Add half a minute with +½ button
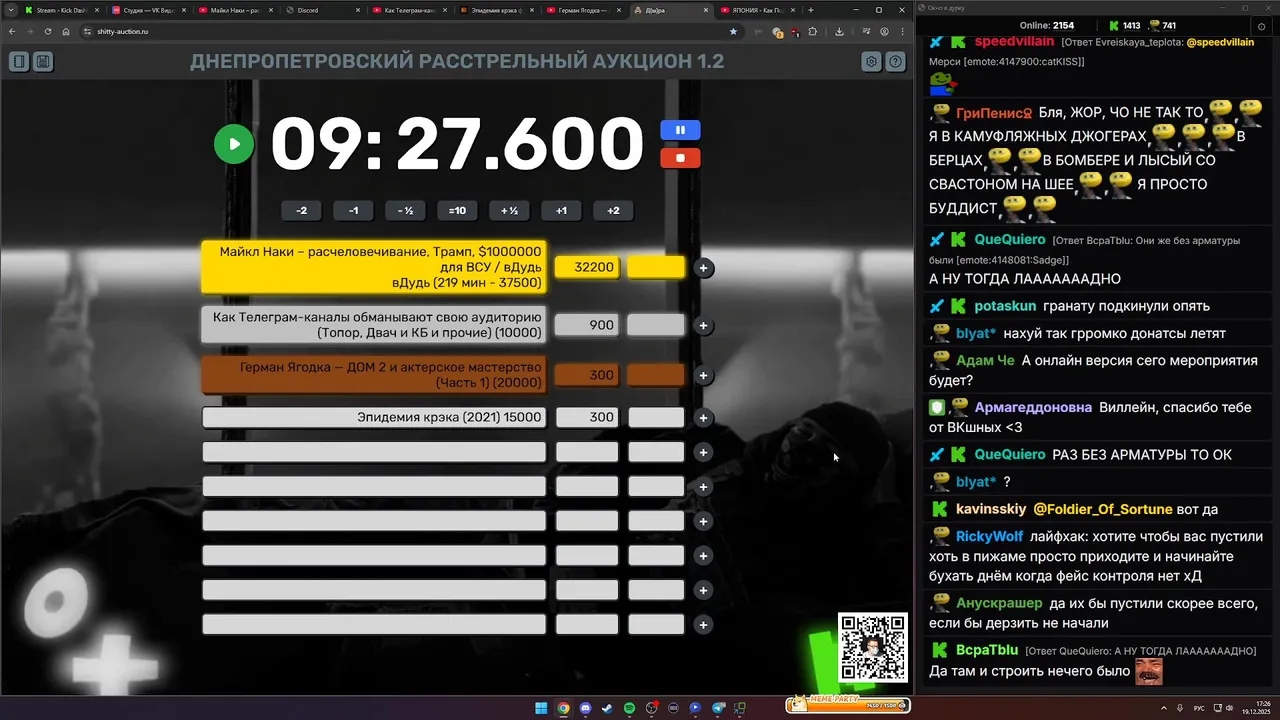Image resolution: width=1280 pixels, height=720 pixels. (509, 210)
